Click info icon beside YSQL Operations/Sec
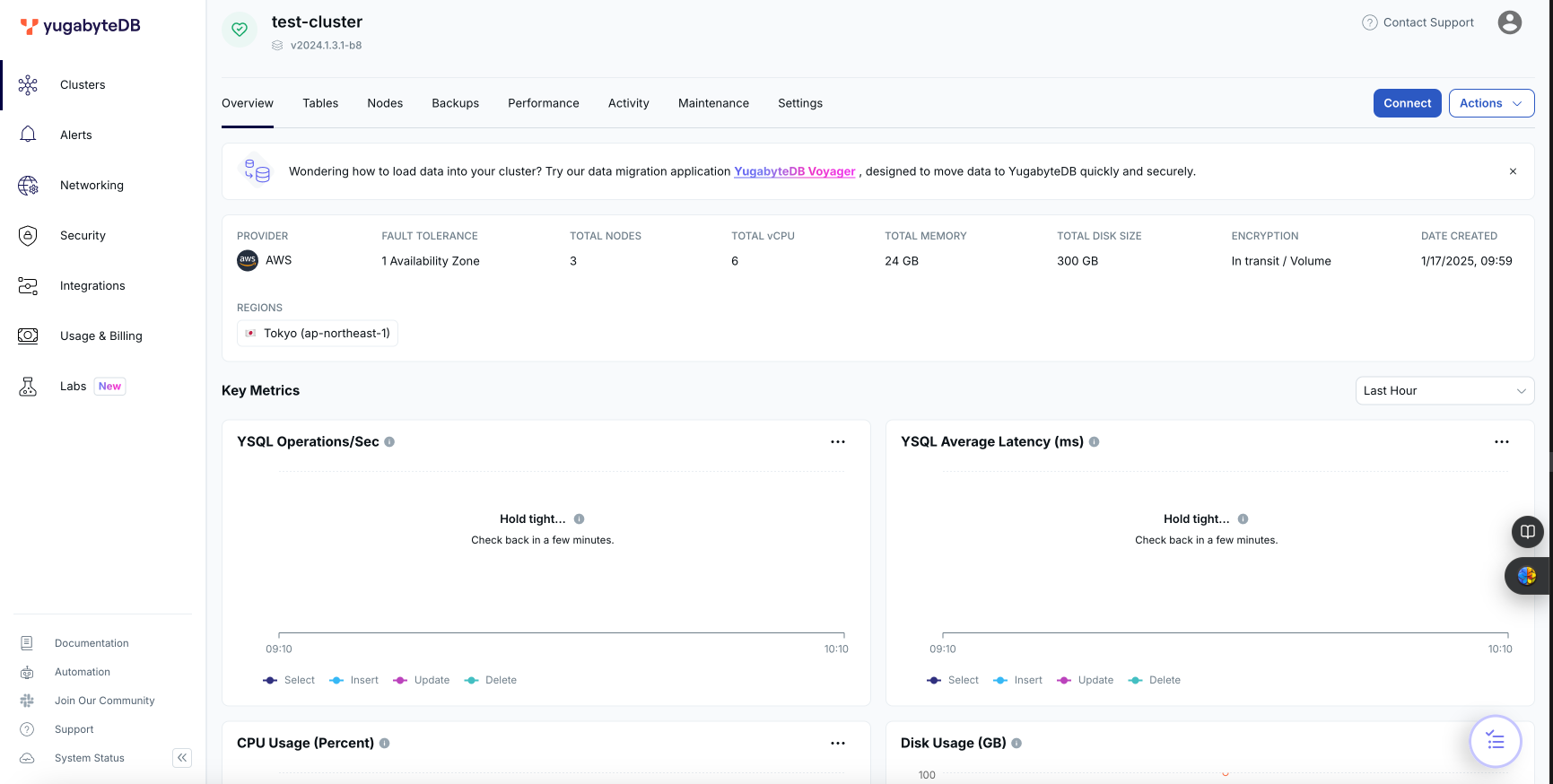Image resolution: width=1553 pixels, height=784 pixels. point(389,442)
